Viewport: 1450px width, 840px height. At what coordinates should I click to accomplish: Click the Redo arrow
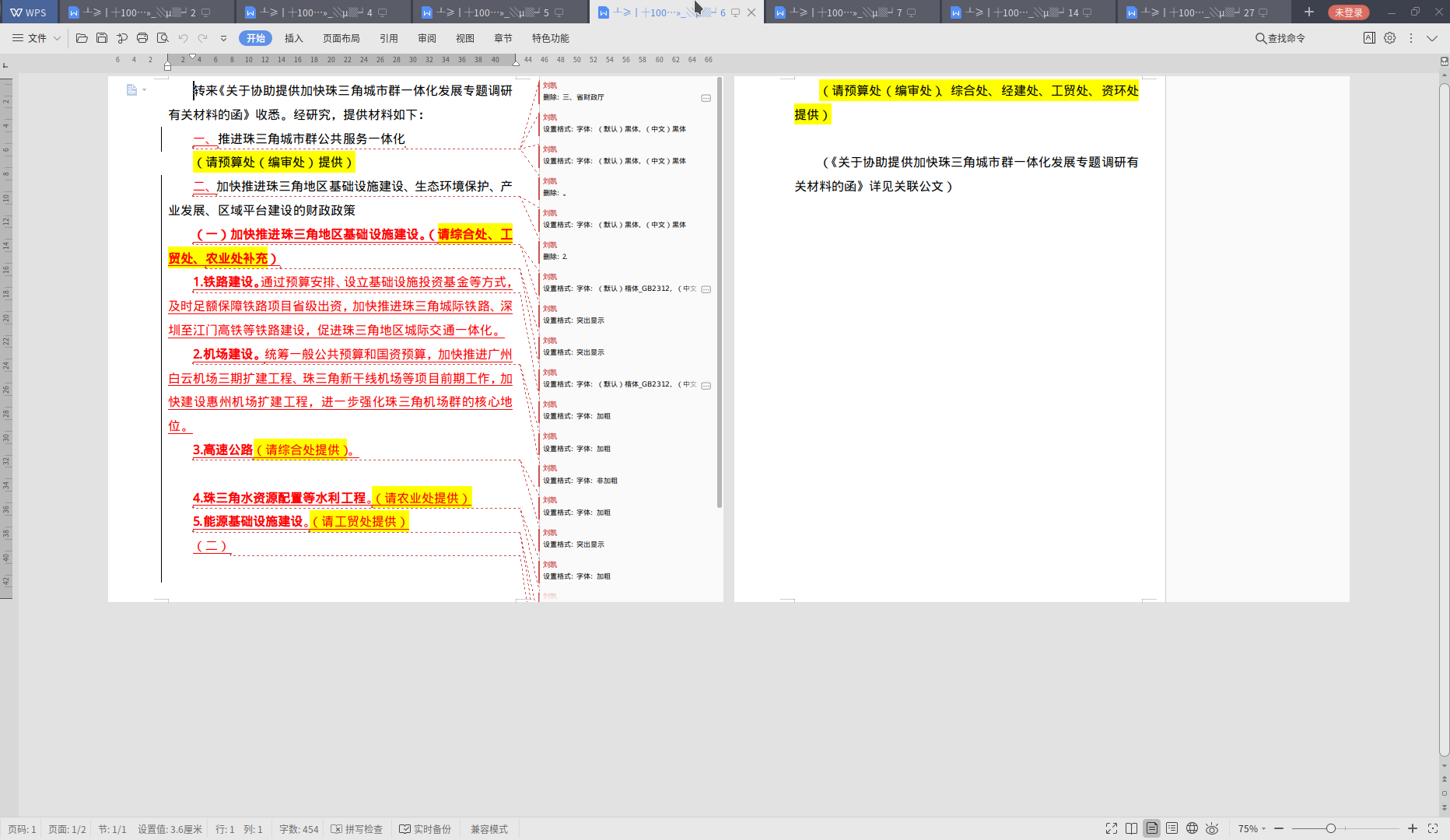(x=203, y=37)
